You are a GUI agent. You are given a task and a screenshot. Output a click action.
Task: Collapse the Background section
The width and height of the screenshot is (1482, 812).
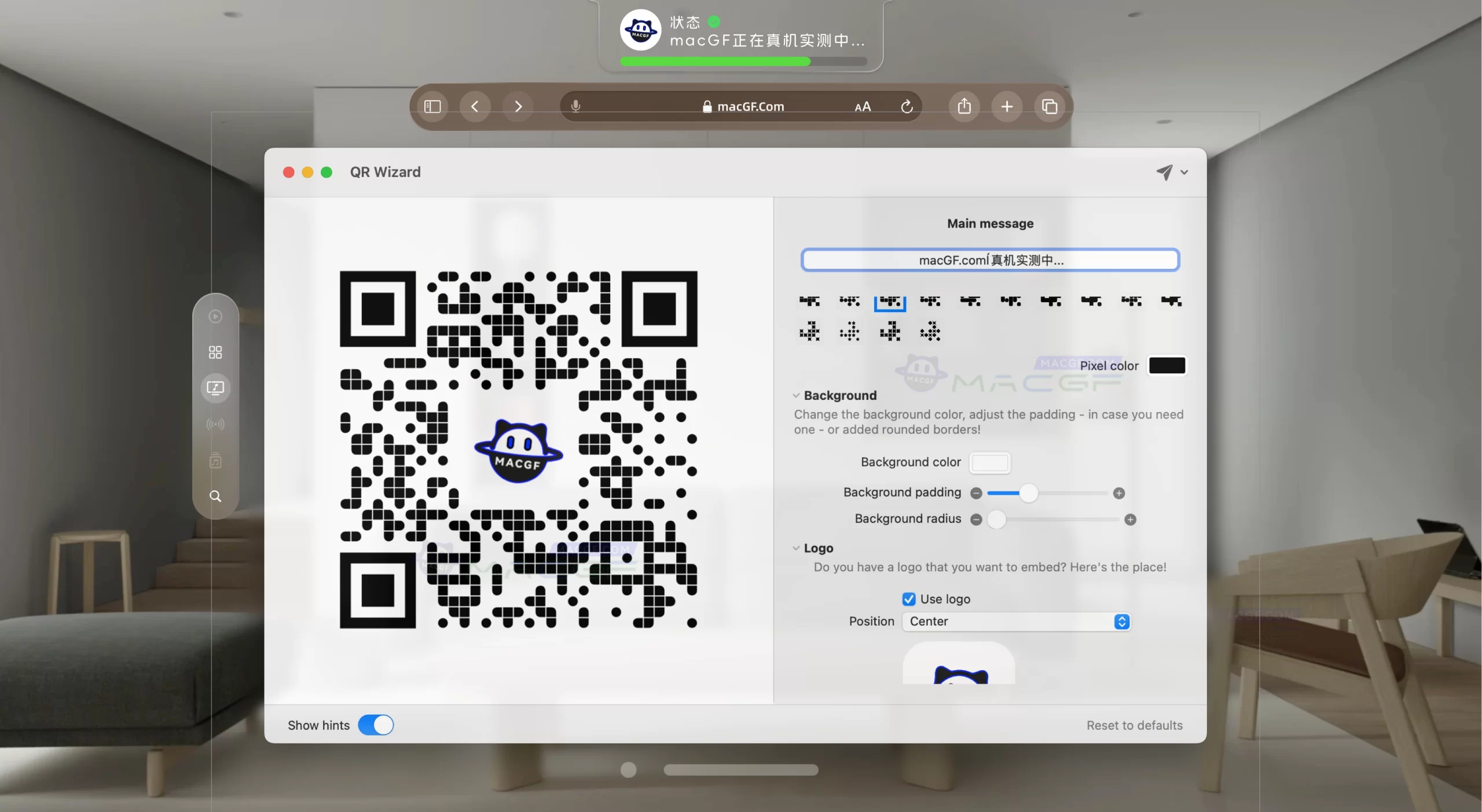tap(797, 395)
